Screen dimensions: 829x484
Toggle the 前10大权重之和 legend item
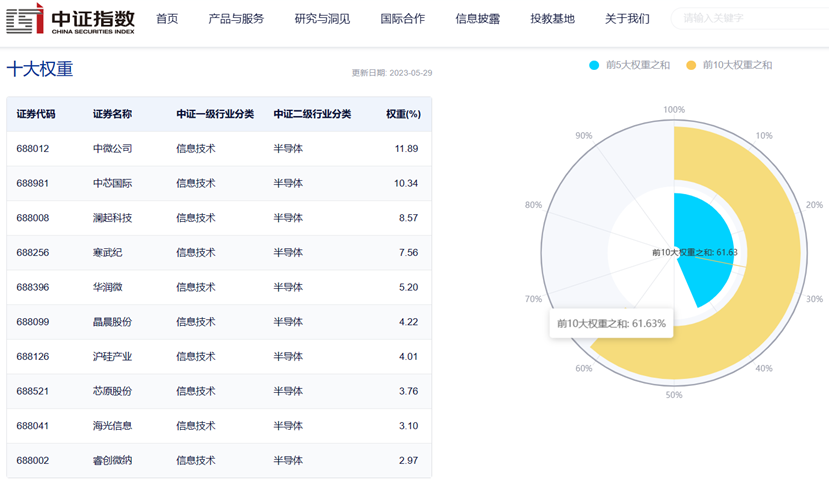pos(729,65)
